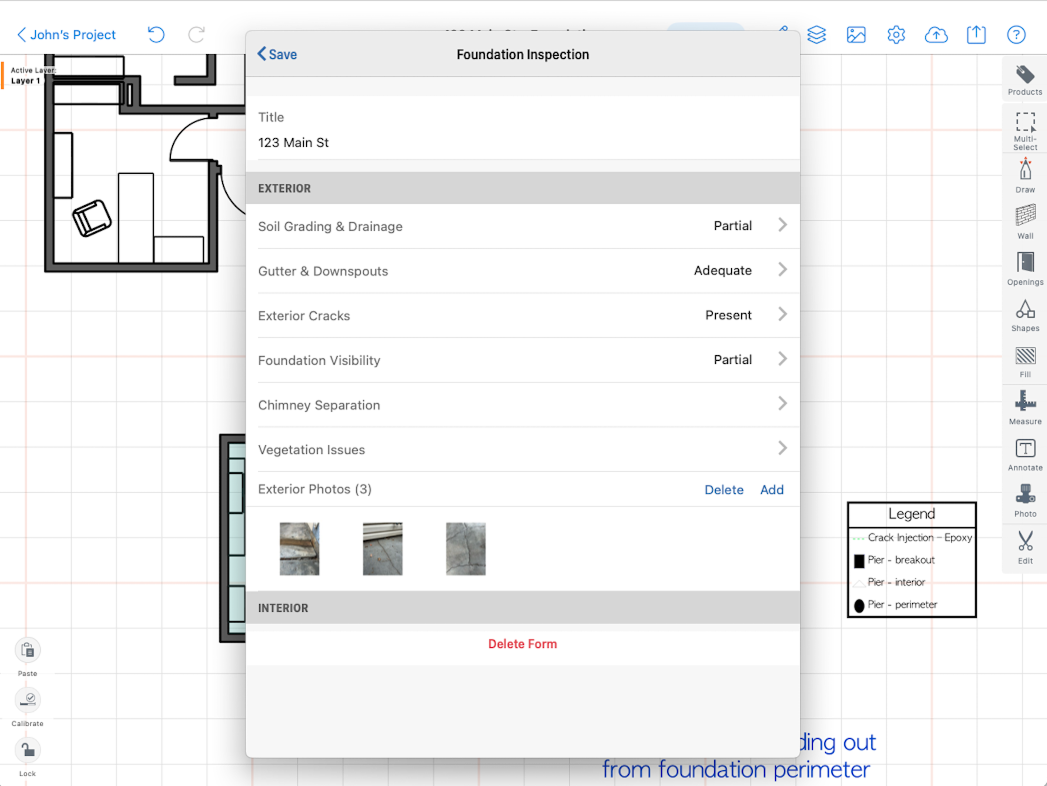This screenshot has width=1047, height=786.
Task: Click the Crack Injection – Epoxy legend entry
Action: pos(912,538)
